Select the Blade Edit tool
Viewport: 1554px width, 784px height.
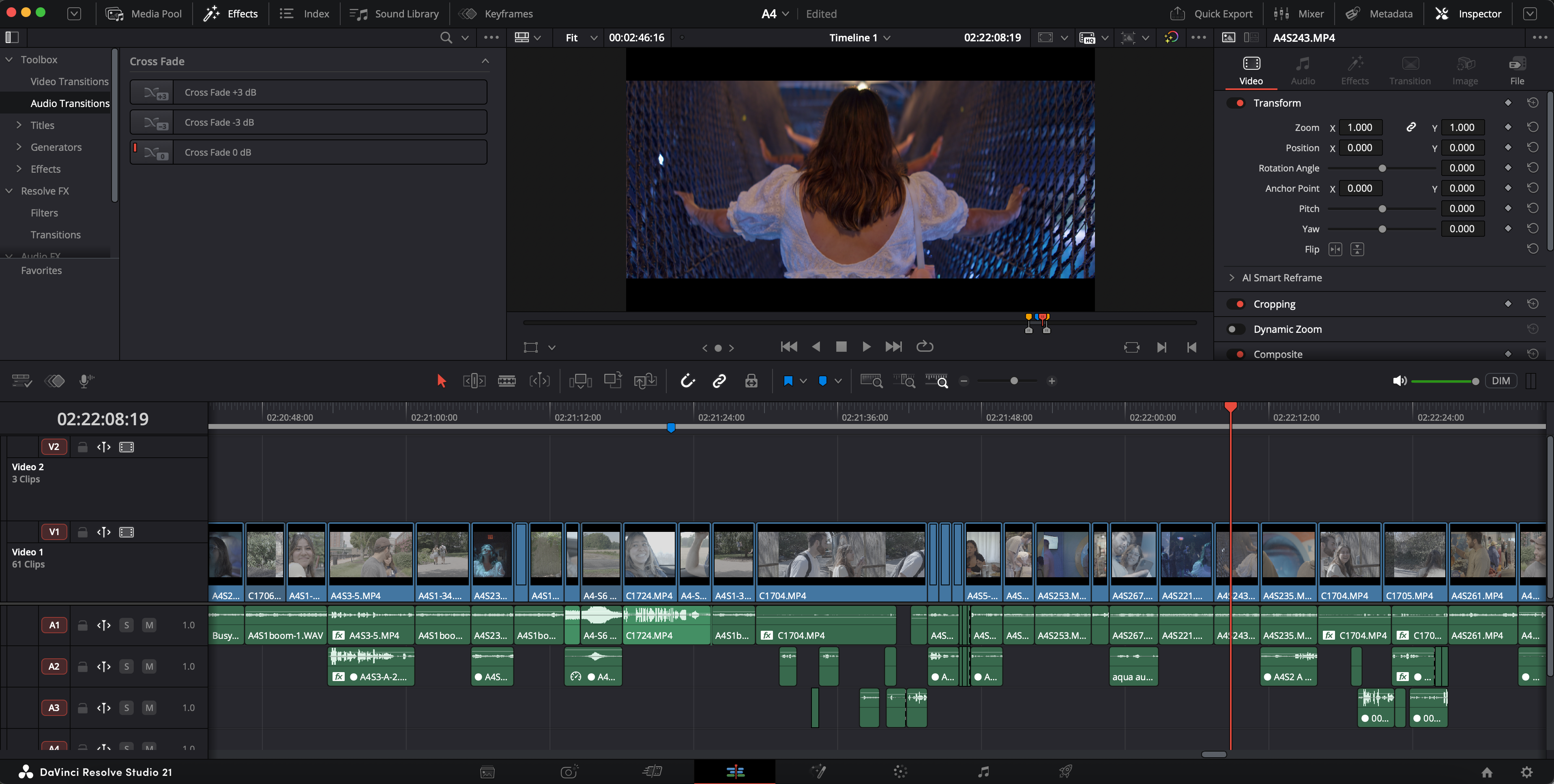pos(507,381)
